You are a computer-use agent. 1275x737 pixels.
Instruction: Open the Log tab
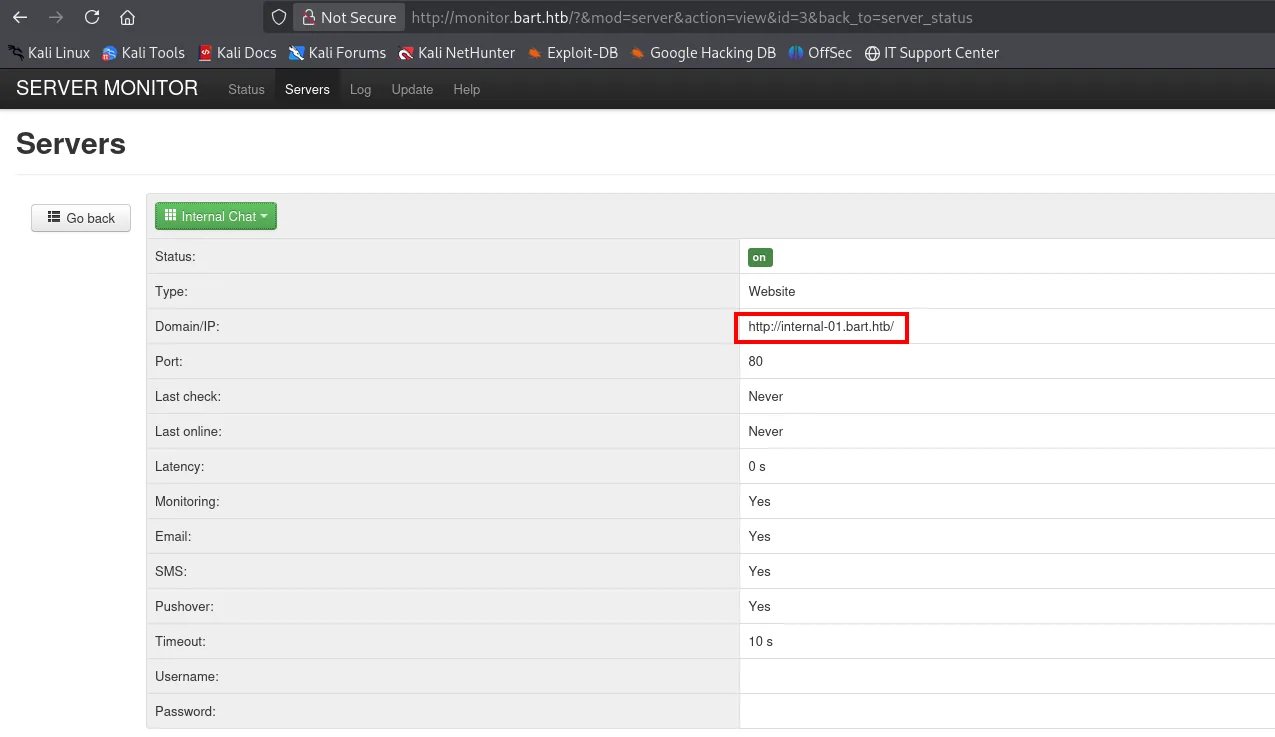360,89
